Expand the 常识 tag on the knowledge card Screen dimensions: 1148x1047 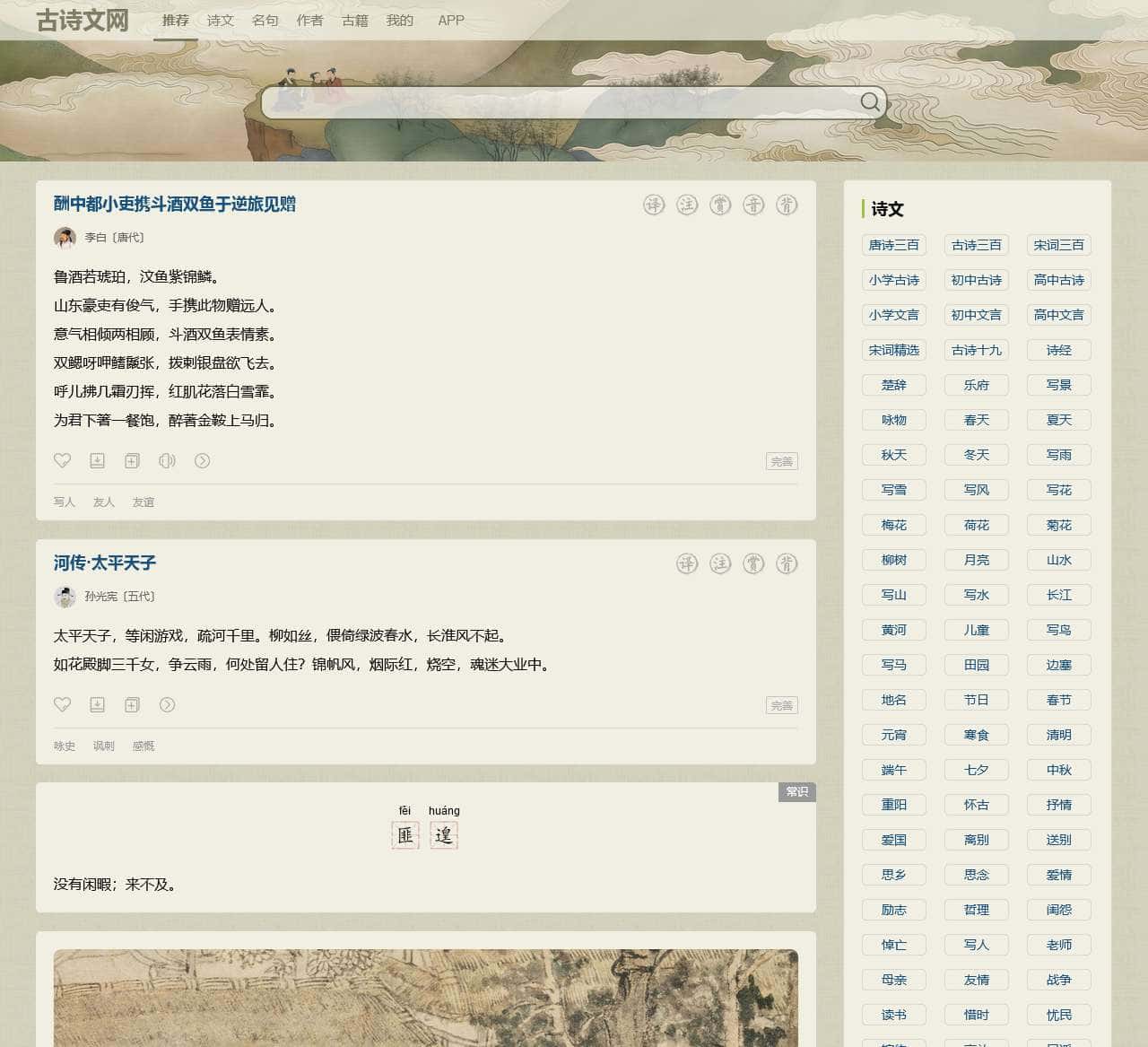click(796, 792)
